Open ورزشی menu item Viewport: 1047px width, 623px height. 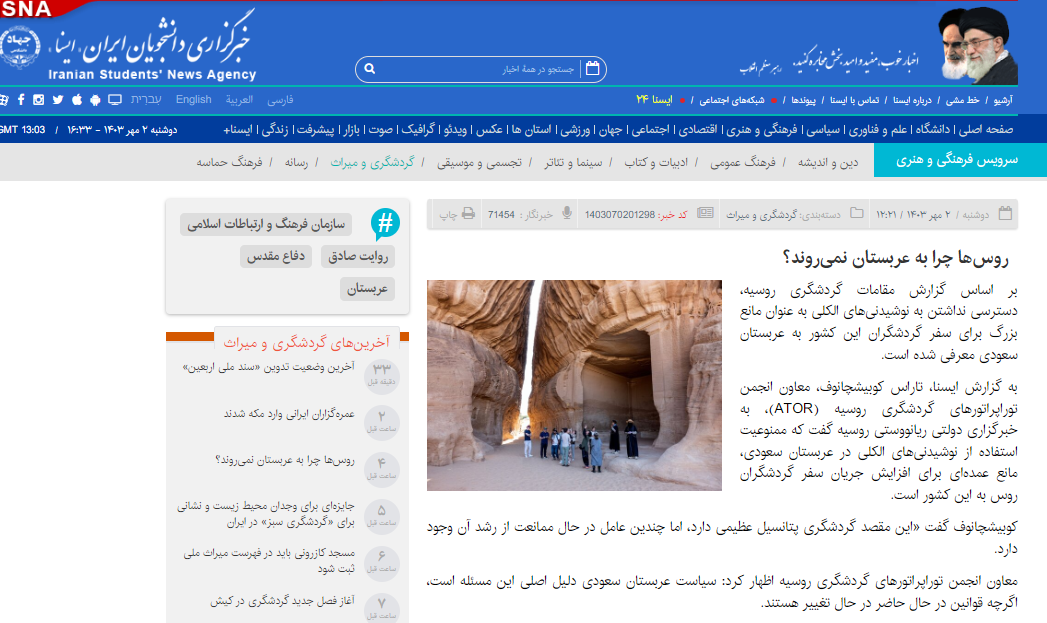575,130
